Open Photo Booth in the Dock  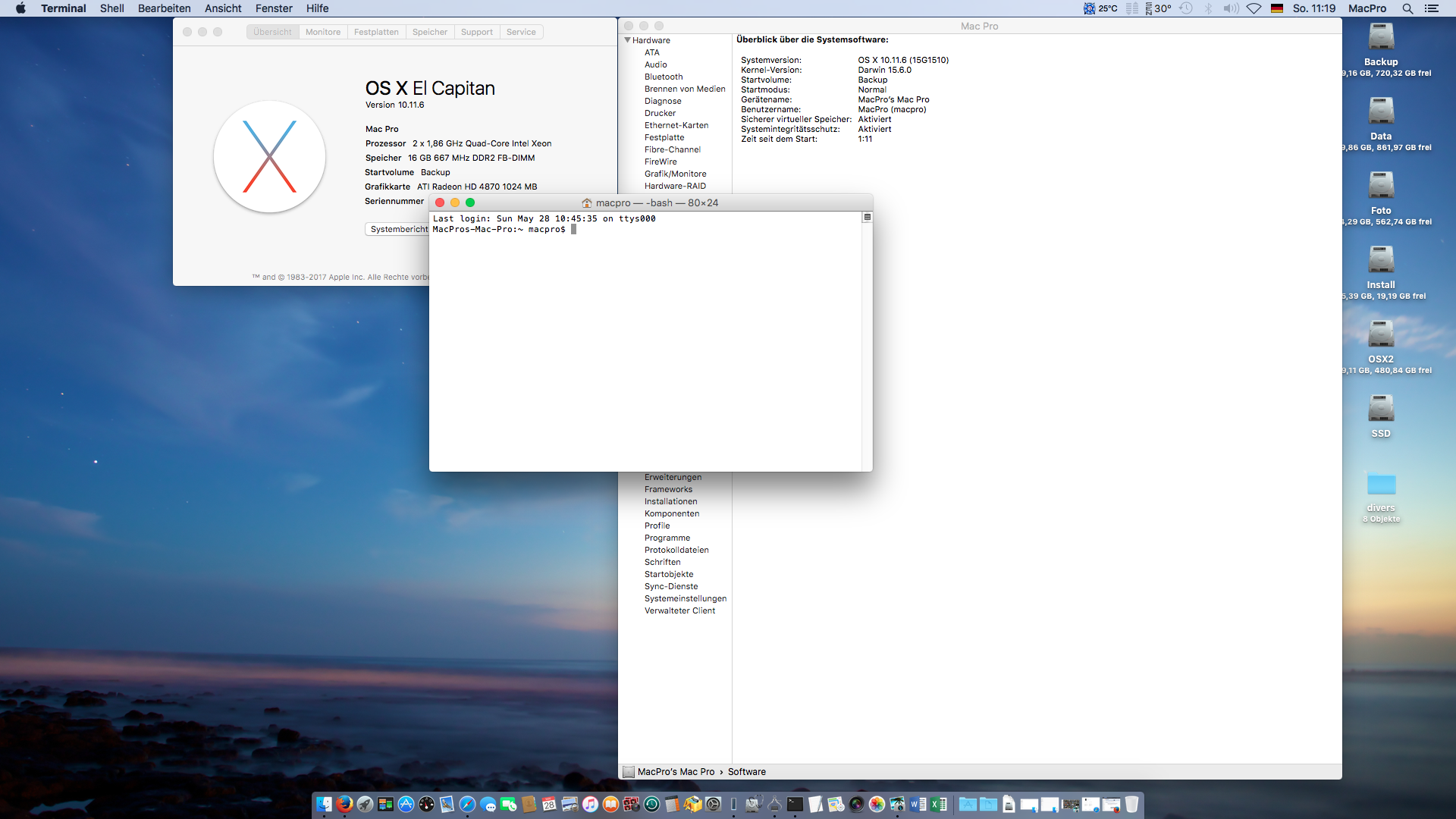pos(631,804)
